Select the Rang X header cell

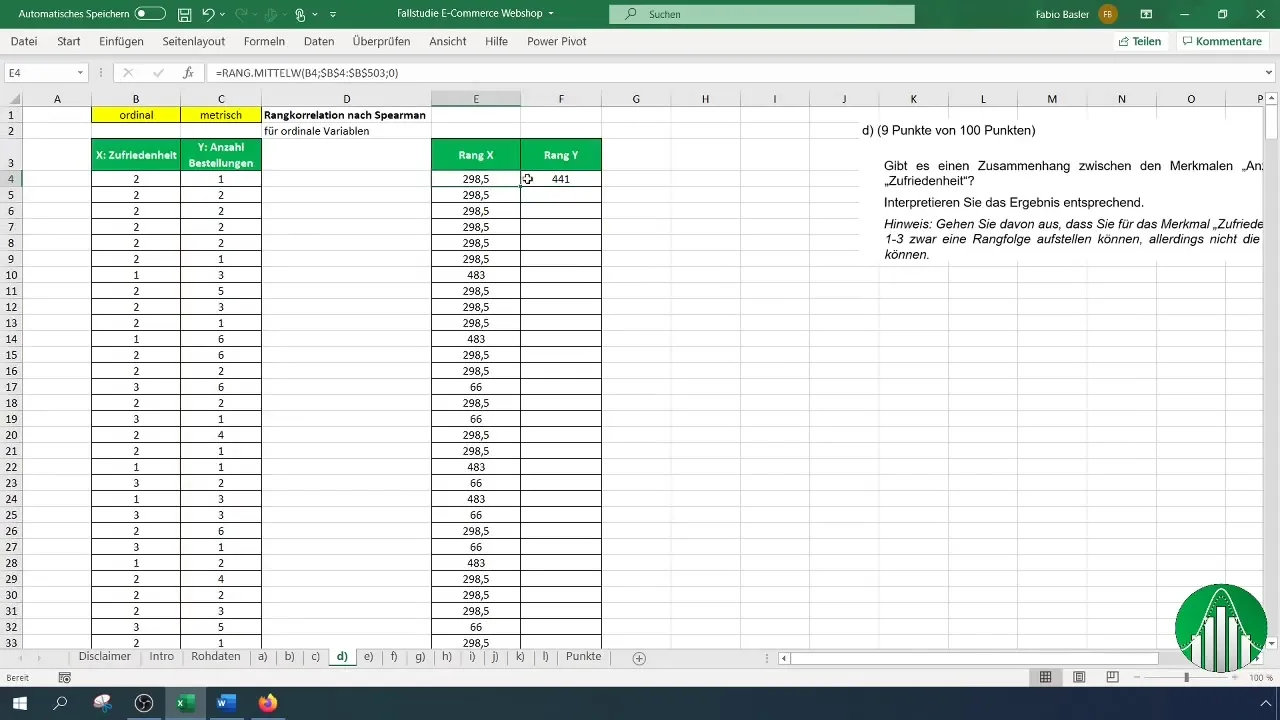click(476, 155)
